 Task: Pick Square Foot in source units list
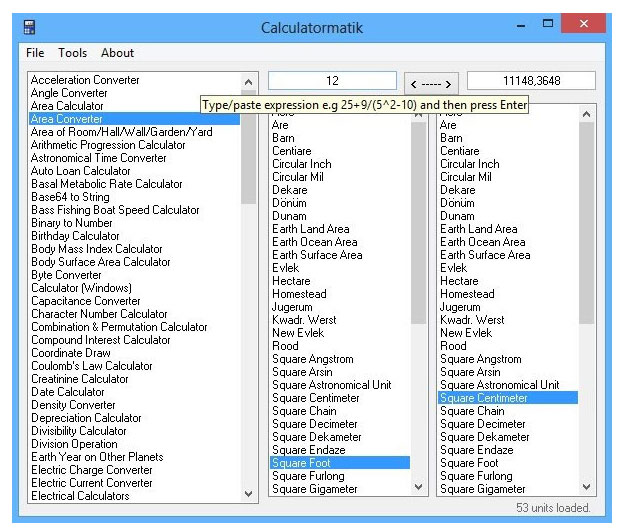click(340, 463)
